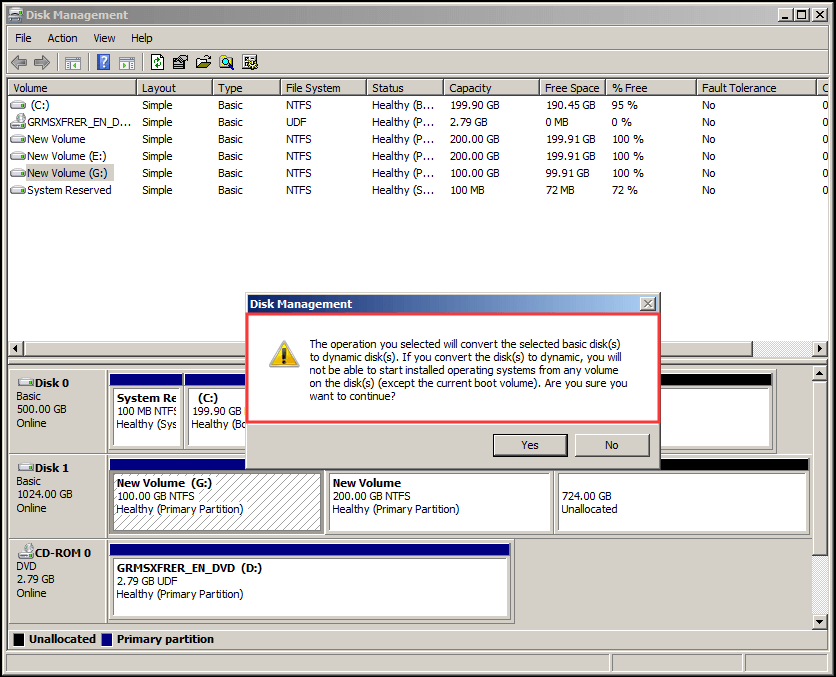Minimize the Disk Management window

[785, 14]
